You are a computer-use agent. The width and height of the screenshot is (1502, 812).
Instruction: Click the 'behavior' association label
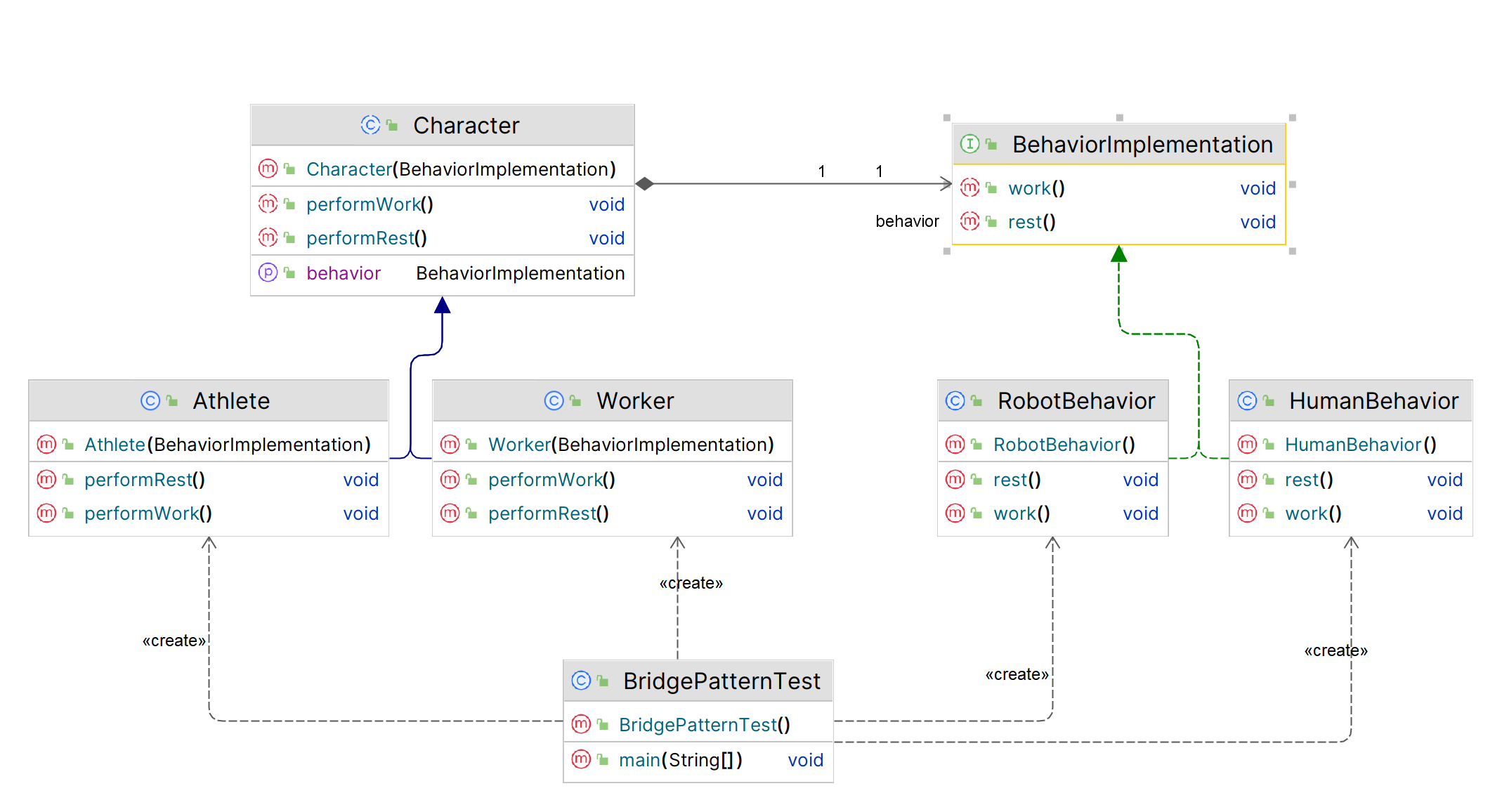(x=906, y=221)
